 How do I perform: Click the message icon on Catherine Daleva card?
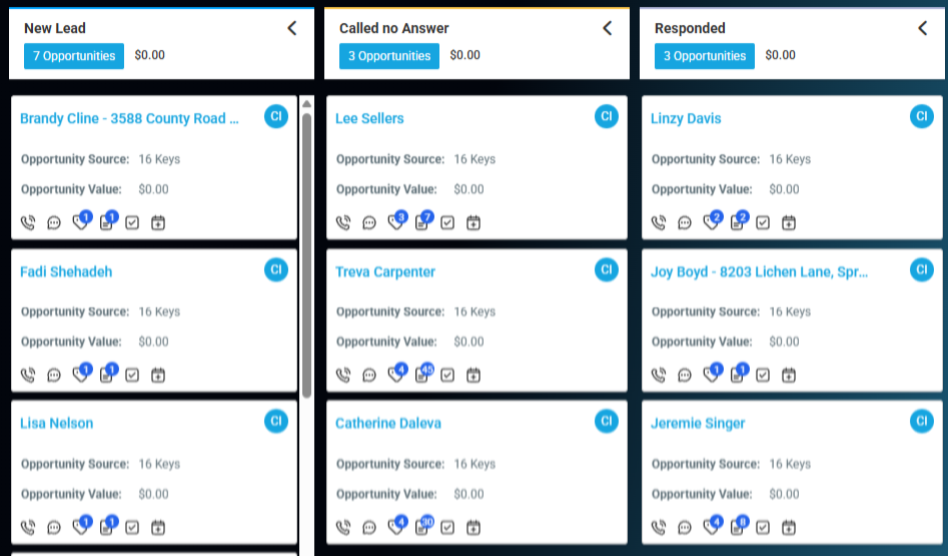369,528
